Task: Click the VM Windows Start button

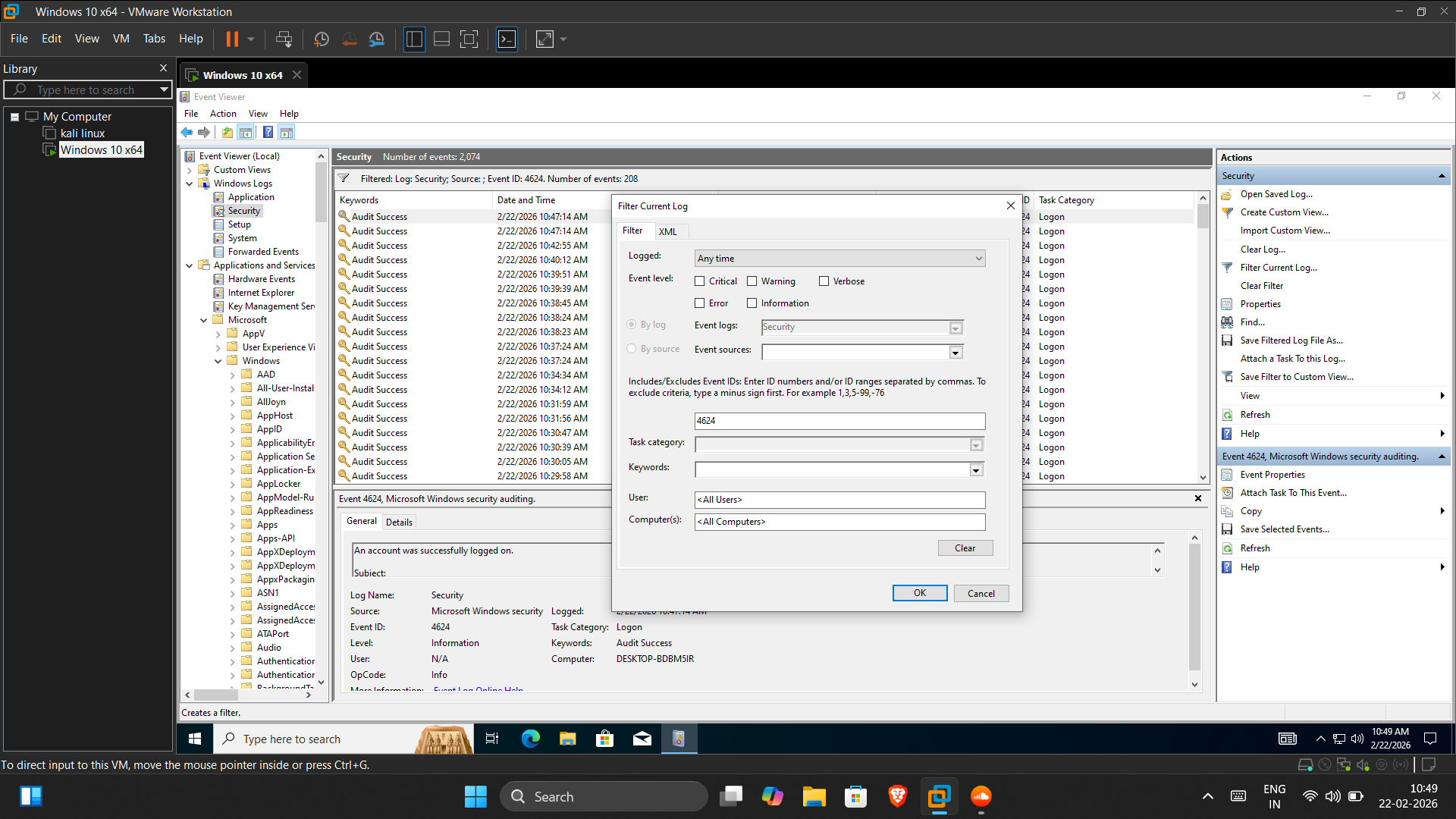Action: point(195,739)
